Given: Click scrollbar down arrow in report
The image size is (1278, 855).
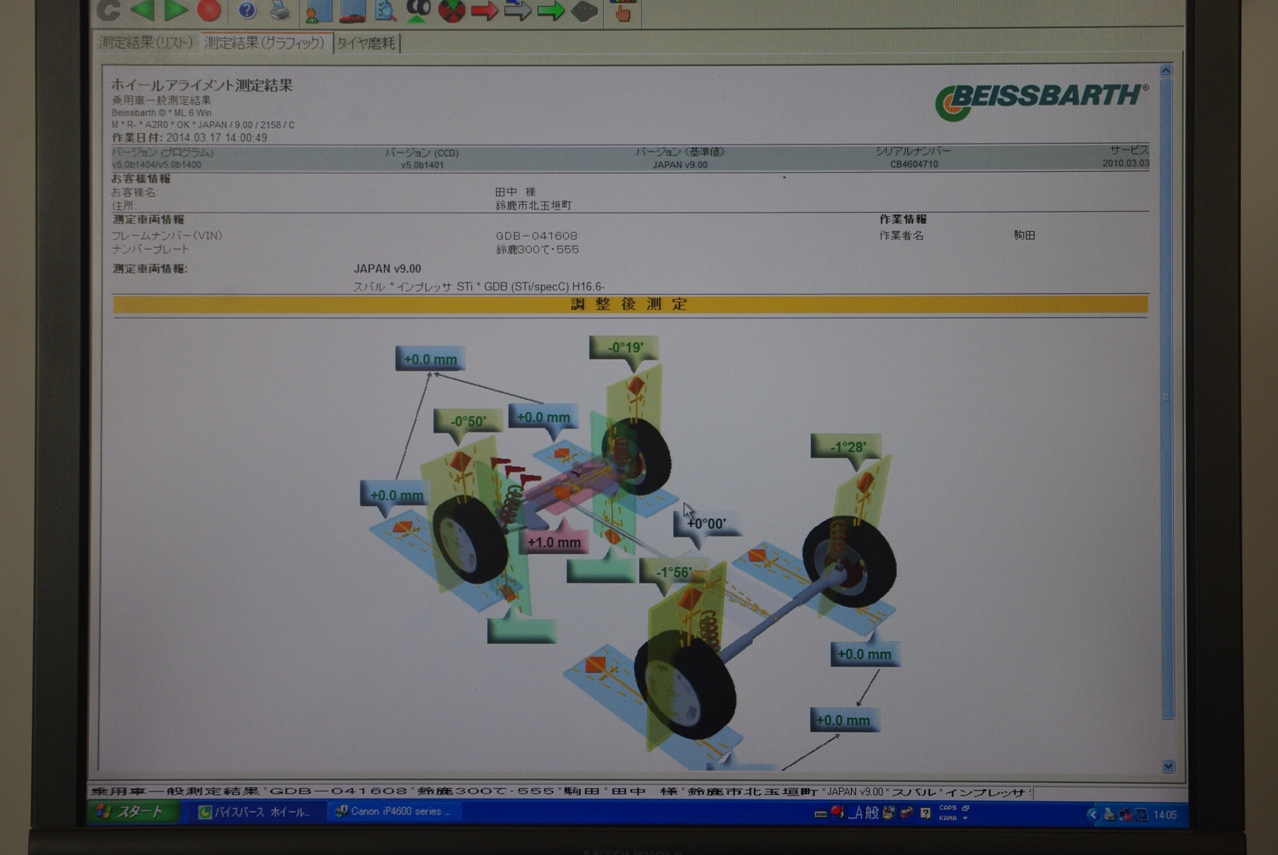Looking at the screenshot, I should (x=1168, y=766).
